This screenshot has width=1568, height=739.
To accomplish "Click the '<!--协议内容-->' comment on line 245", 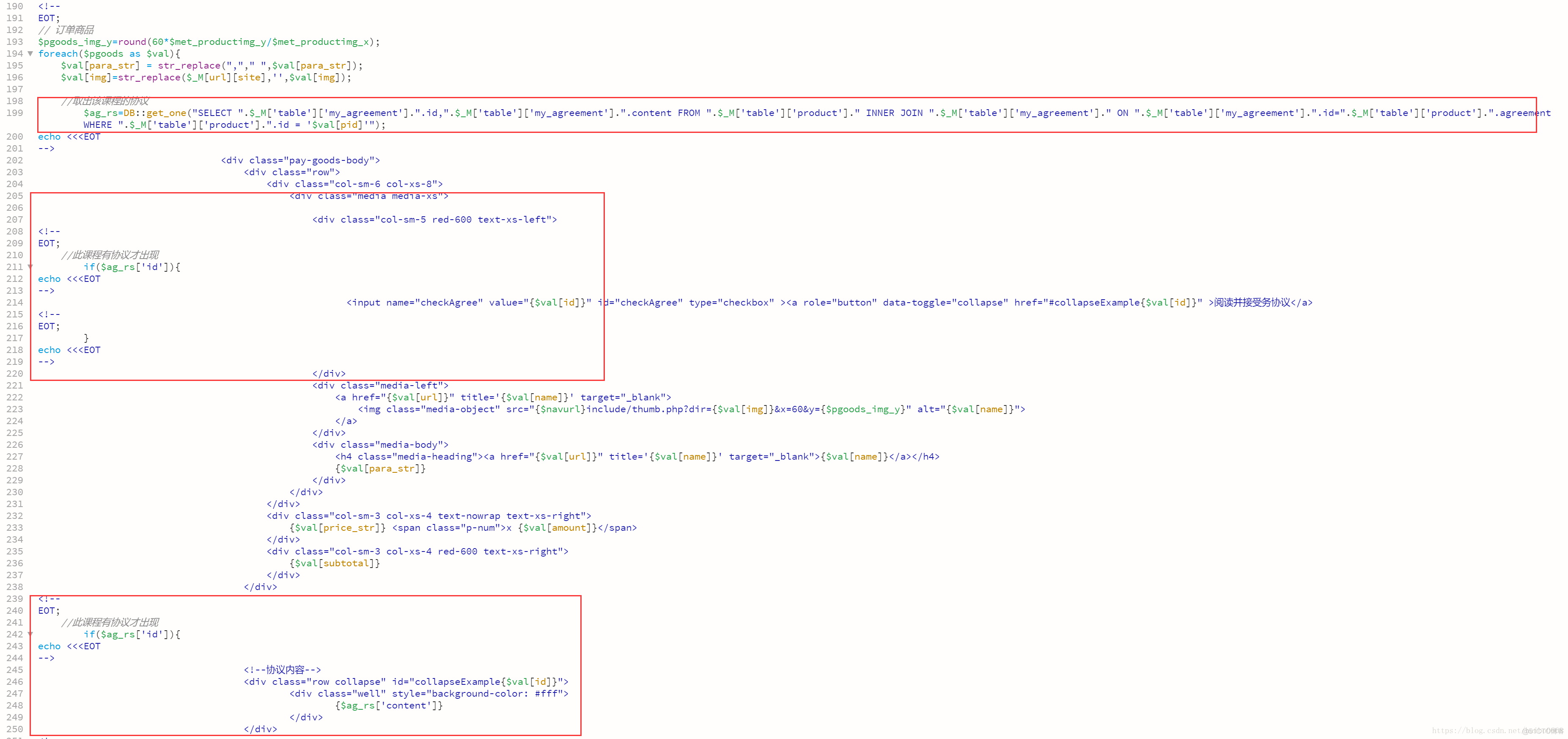I will click(283, 670).
